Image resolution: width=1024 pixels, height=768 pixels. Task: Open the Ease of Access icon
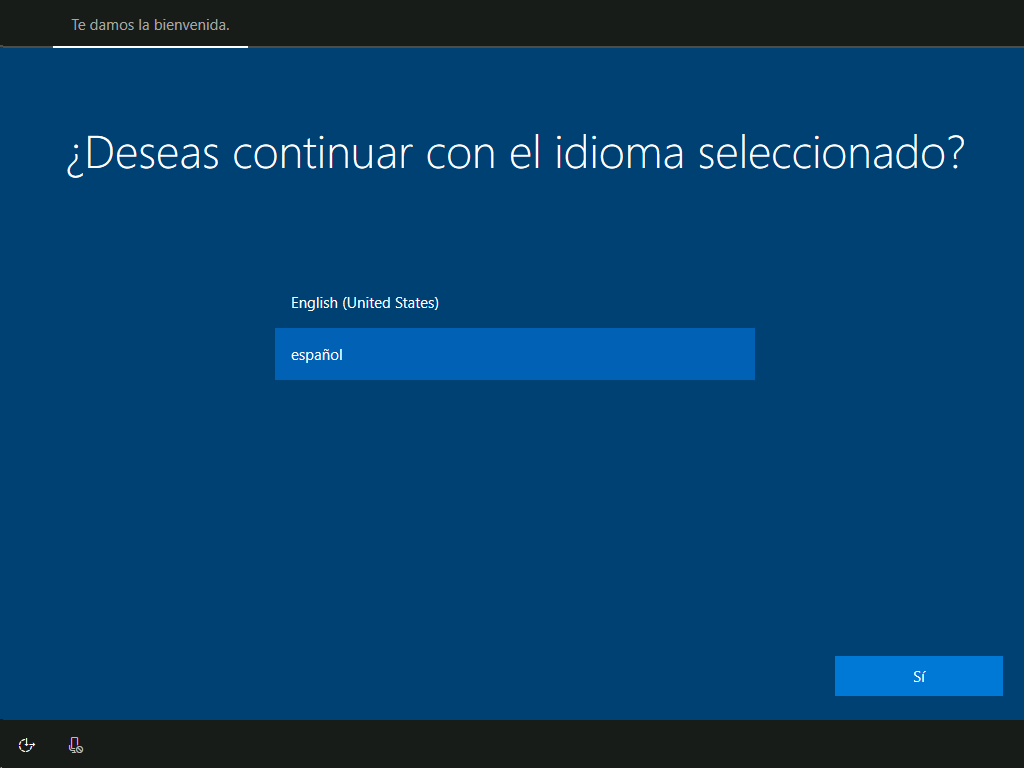(27, 744)
